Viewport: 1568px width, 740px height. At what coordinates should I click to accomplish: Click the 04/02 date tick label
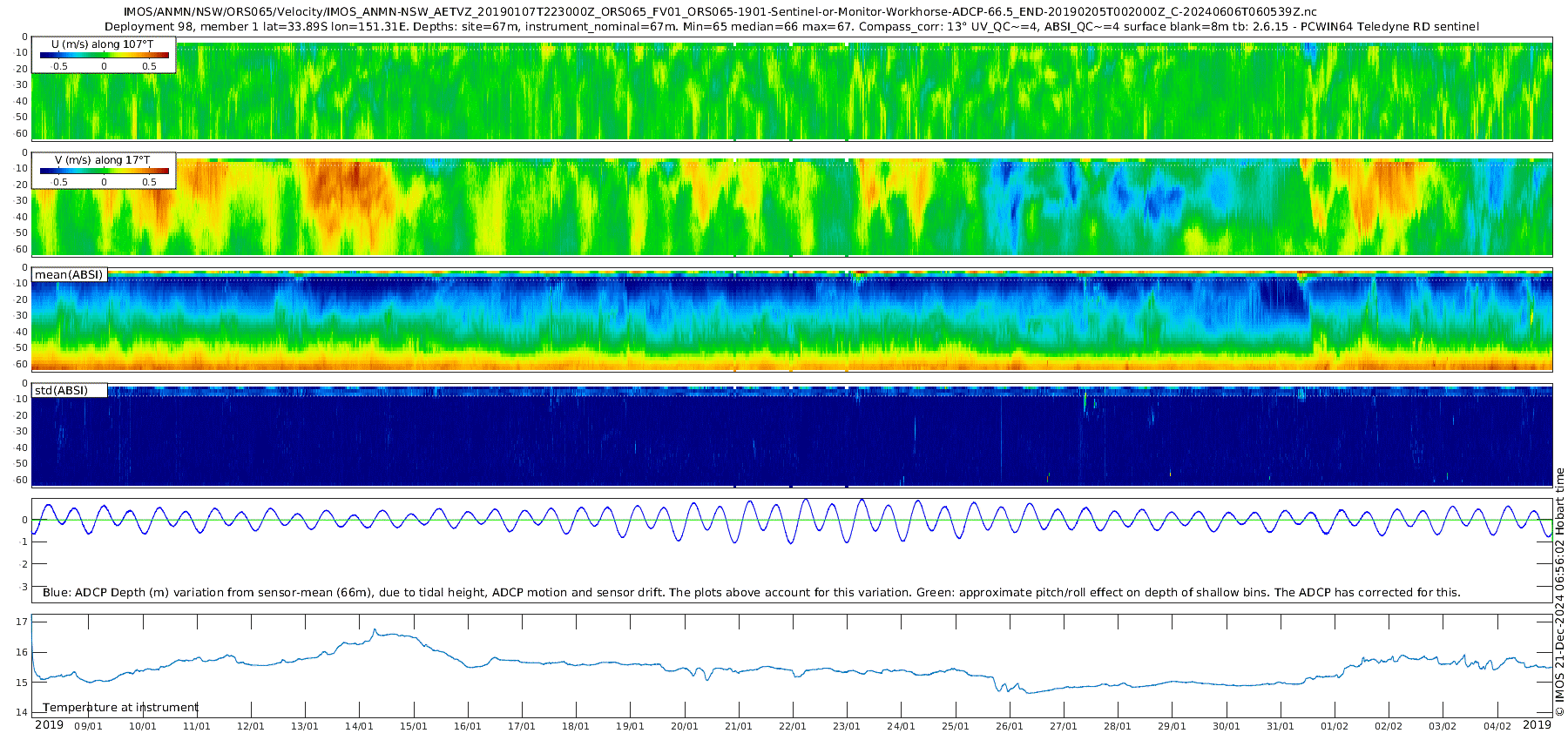pos(1497,726)
